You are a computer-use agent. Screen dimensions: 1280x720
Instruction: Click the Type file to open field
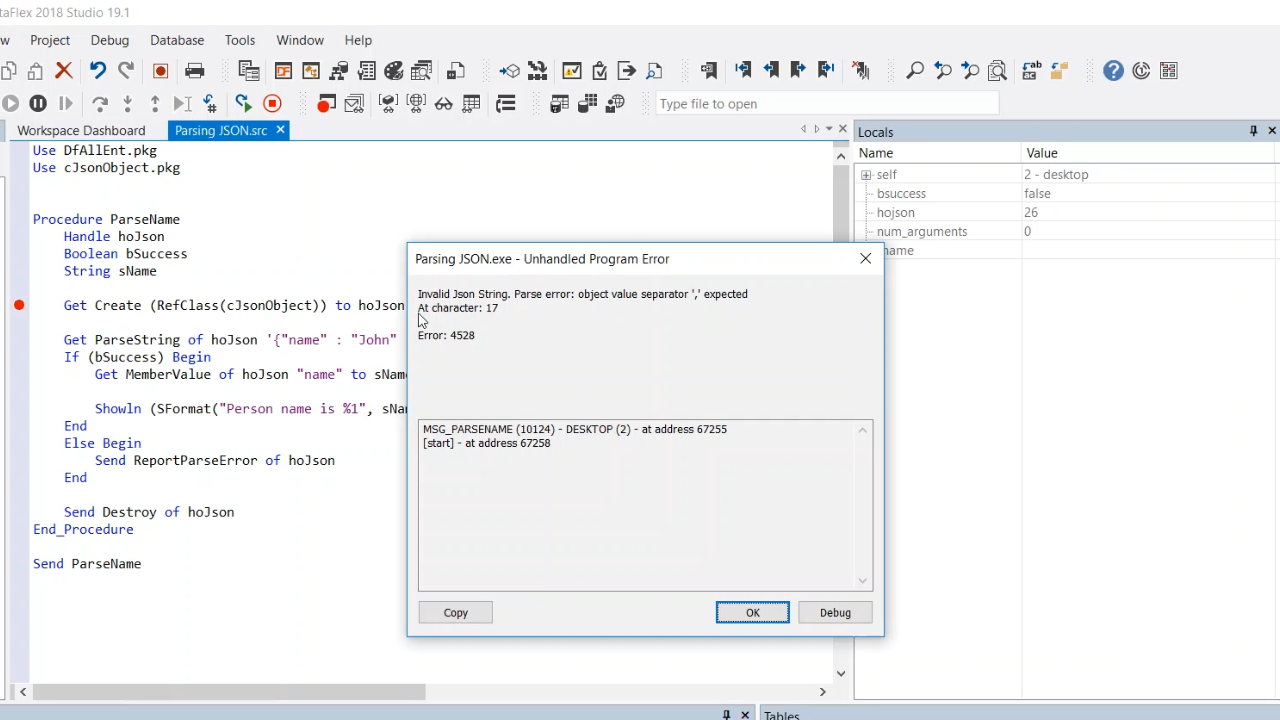coord(826,104)
